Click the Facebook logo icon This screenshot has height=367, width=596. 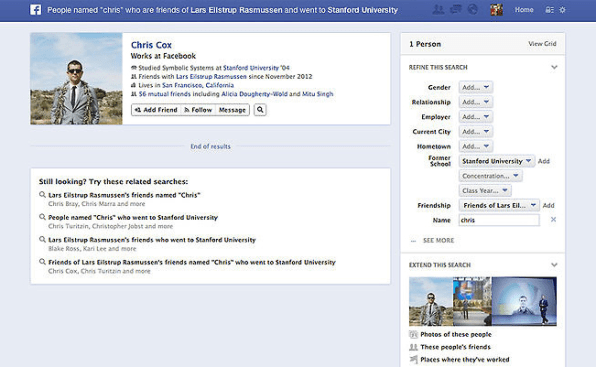[x=35, y=10]
